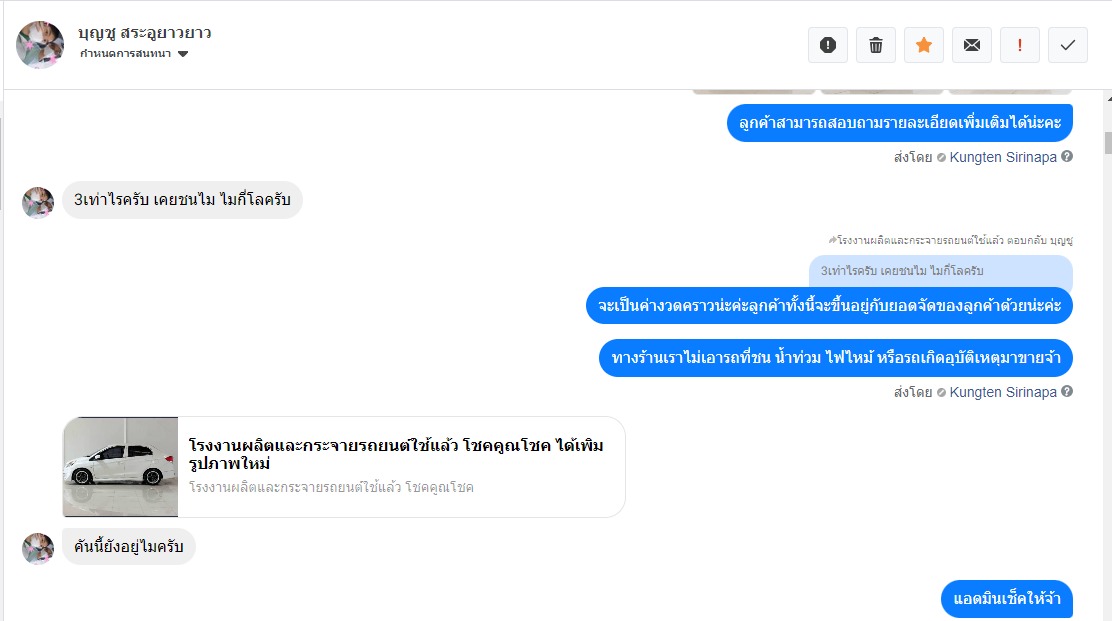Open the lower Kungten Sirinapa sender link
Viewport: 1112px width, 621px height.
click(x=1003, y=392)
